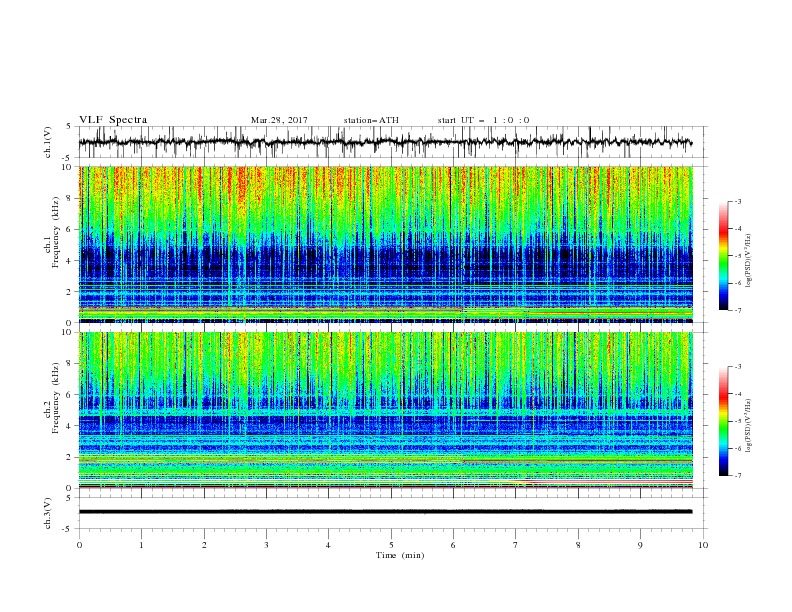Click the lower PSD color scale bar
The image size is (792, 612).
[724, 421]
